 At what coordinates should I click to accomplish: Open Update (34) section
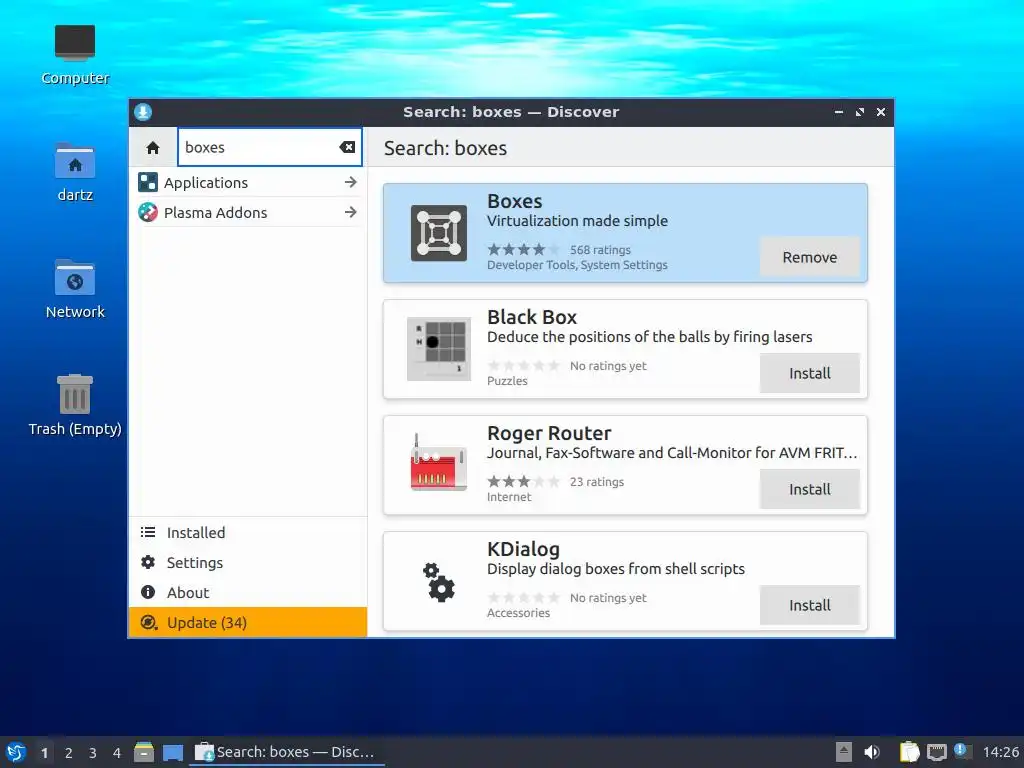pyautogui.click(x=248, y=622)
